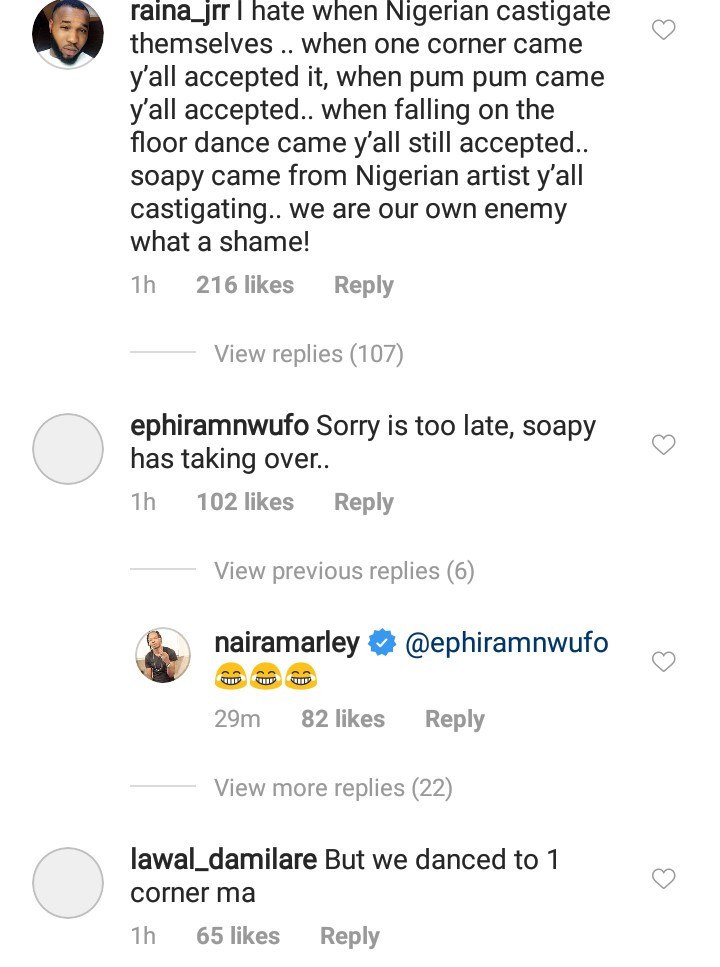This screenshot has height=967, width=720.
Task: View the 102 likes list
Action: [245, 502]
